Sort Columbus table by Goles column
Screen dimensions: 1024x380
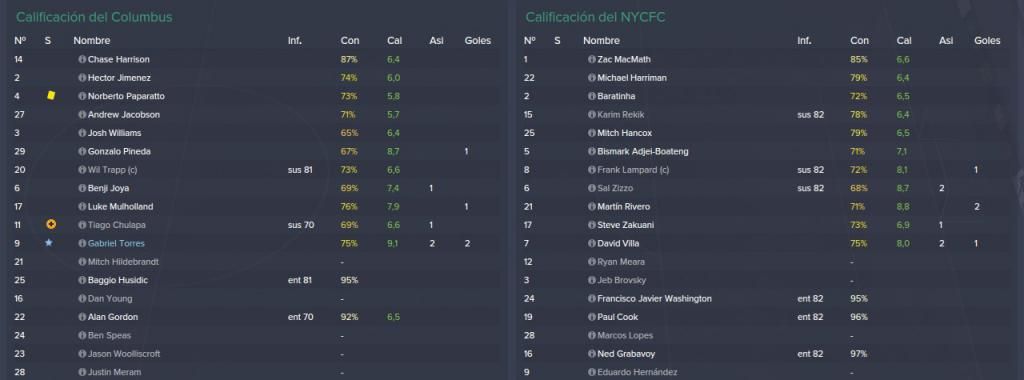click(x=477, y=40)
